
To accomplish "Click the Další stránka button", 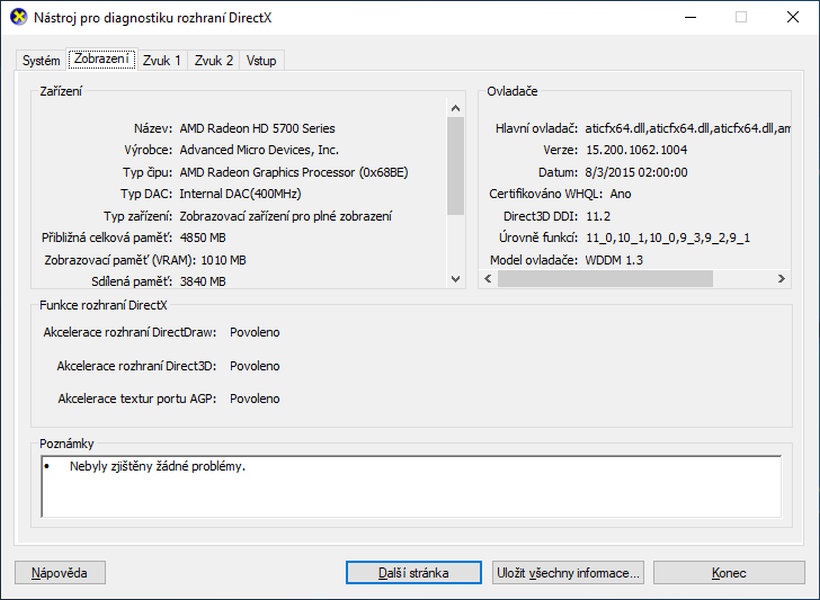I will (x=414, y=572).
